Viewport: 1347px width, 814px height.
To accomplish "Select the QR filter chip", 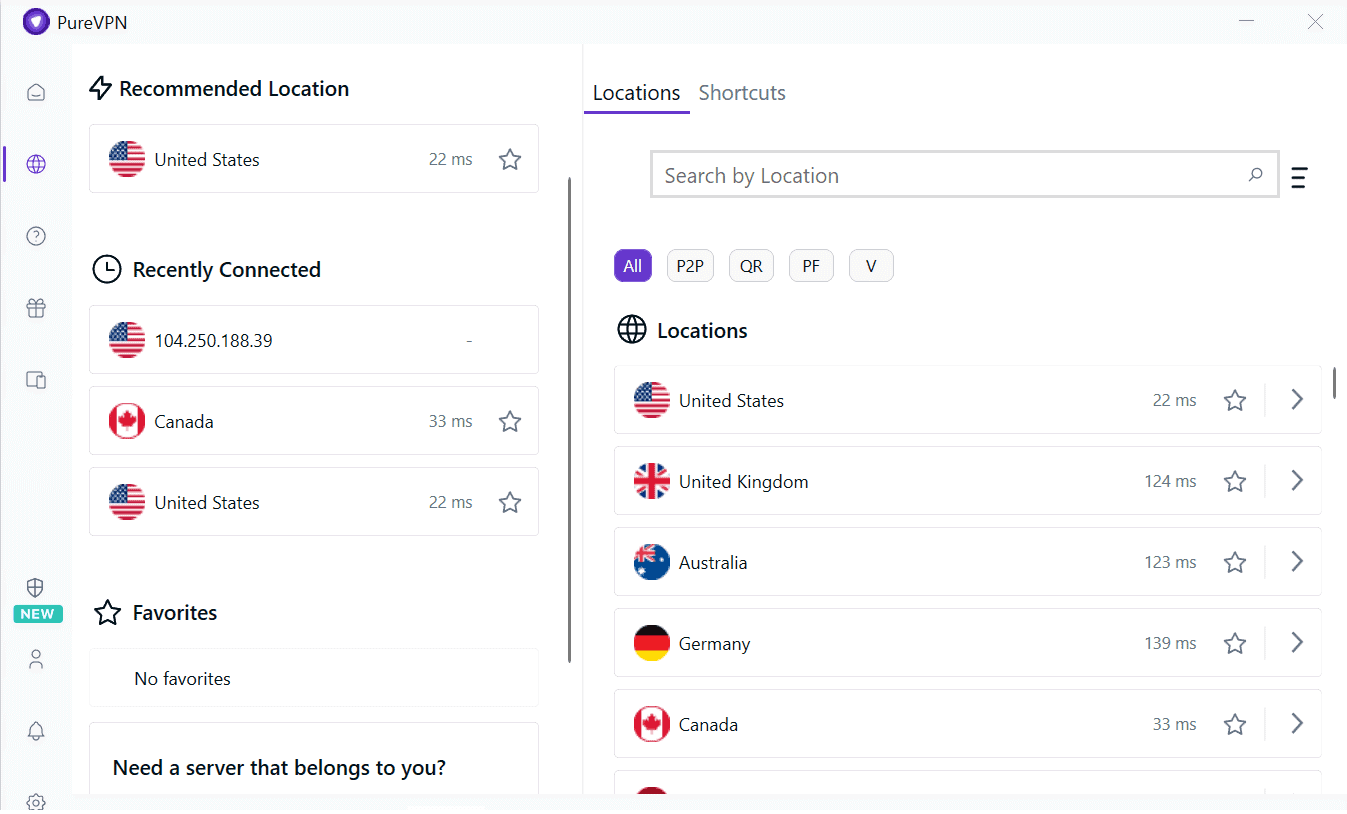I will click(x=751, y=266).
